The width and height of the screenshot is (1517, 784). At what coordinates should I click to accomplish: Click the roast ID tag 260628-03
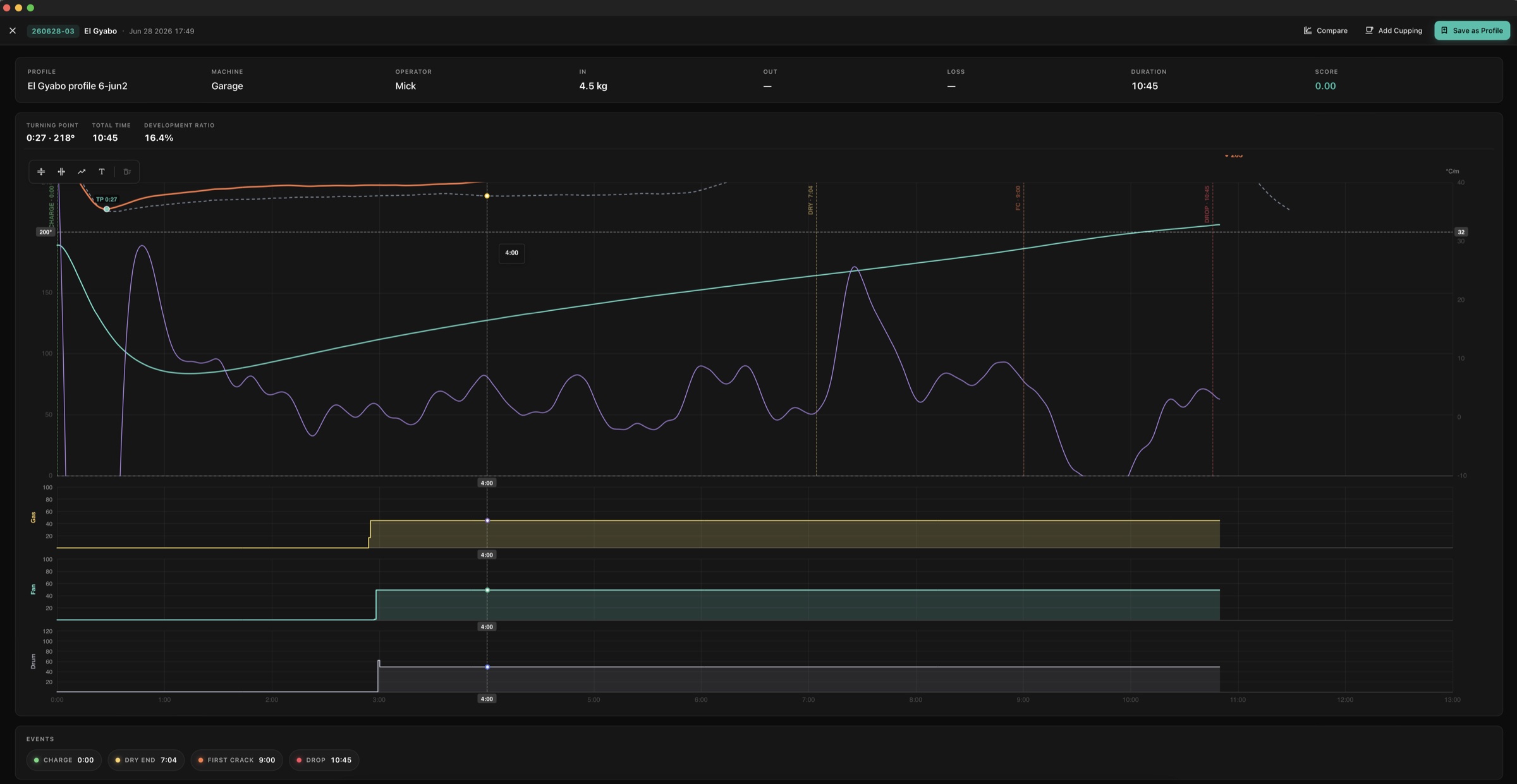tap(53, 31)
